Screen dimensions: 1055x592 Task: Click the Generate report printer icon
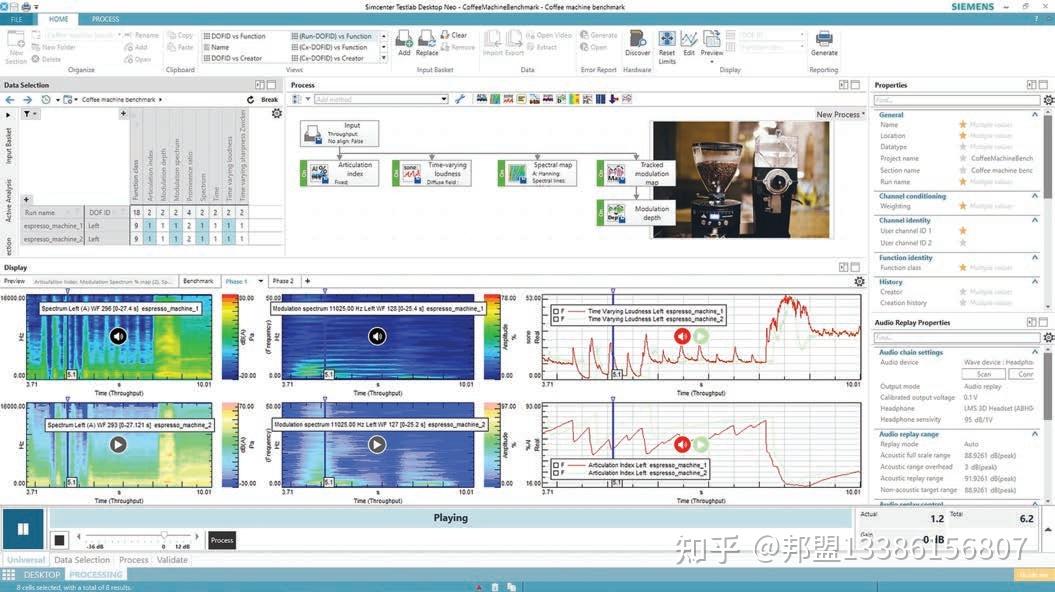point(824,41)
